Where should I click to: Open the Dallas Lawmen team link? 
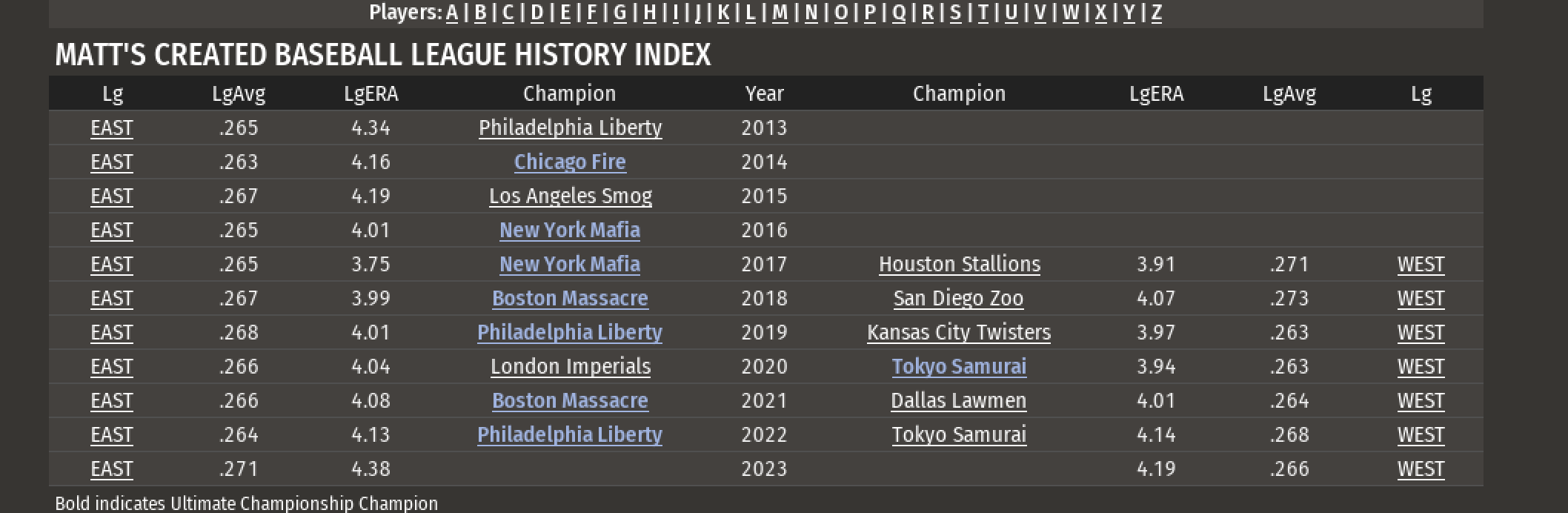(x=958, y=401)
